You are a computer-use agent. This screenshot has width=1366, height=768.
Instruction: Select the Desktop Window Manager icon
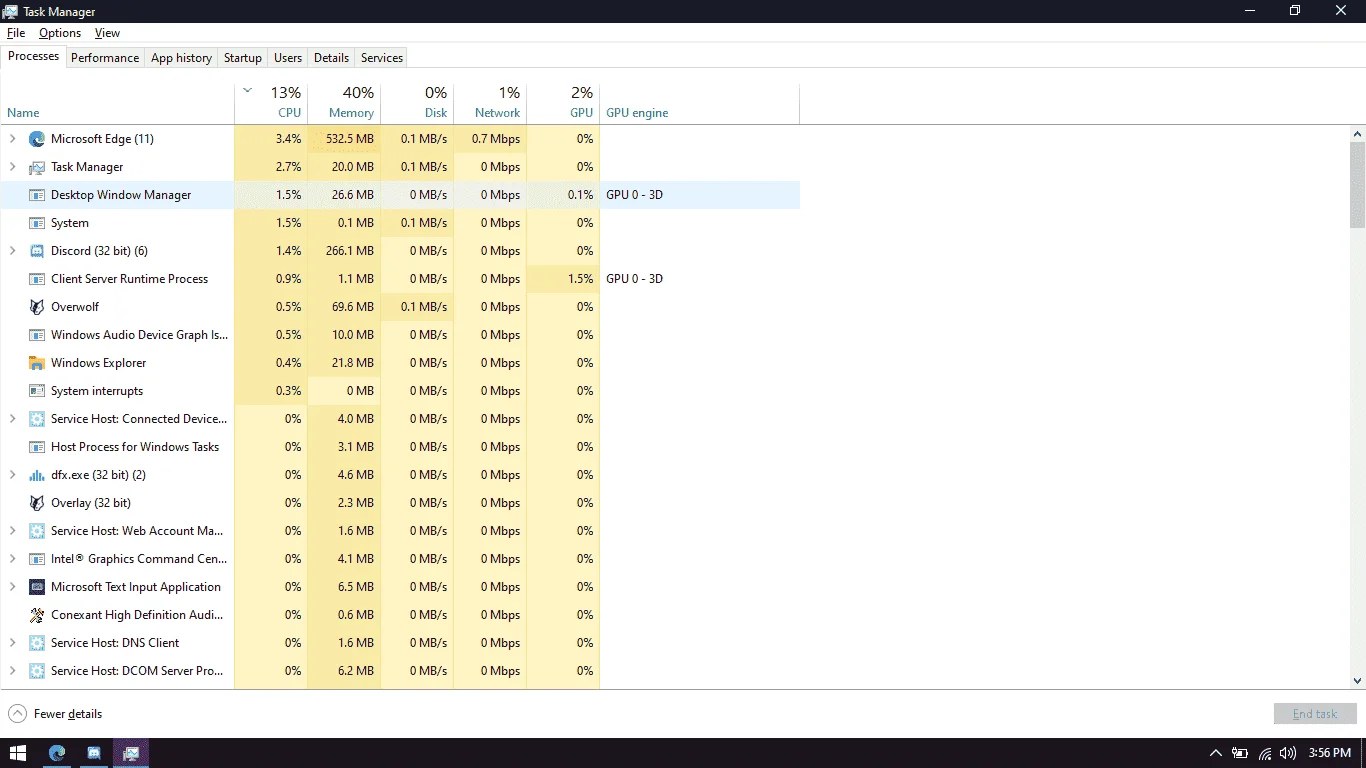coord(37,195)
